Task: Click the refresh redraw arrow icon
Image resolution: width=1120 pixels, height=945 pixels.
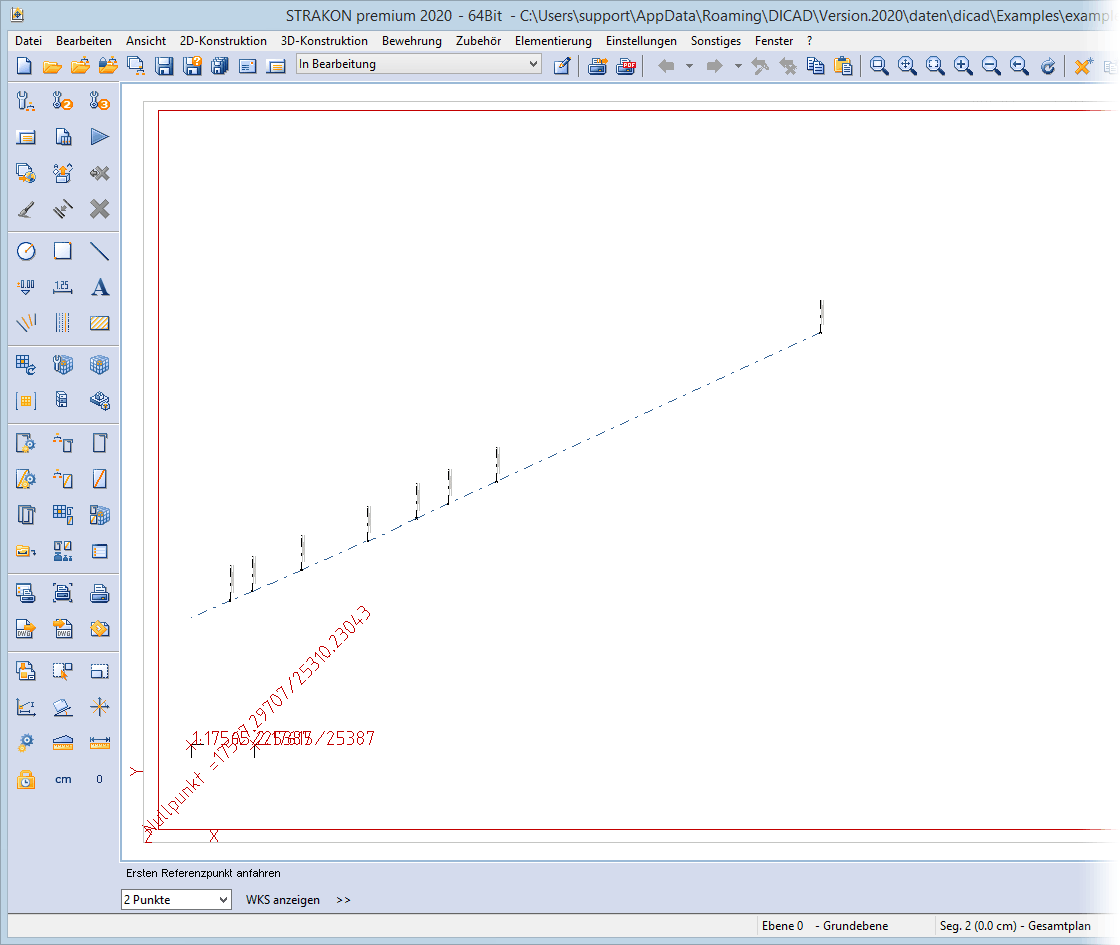Action: tap(1048, 66)
